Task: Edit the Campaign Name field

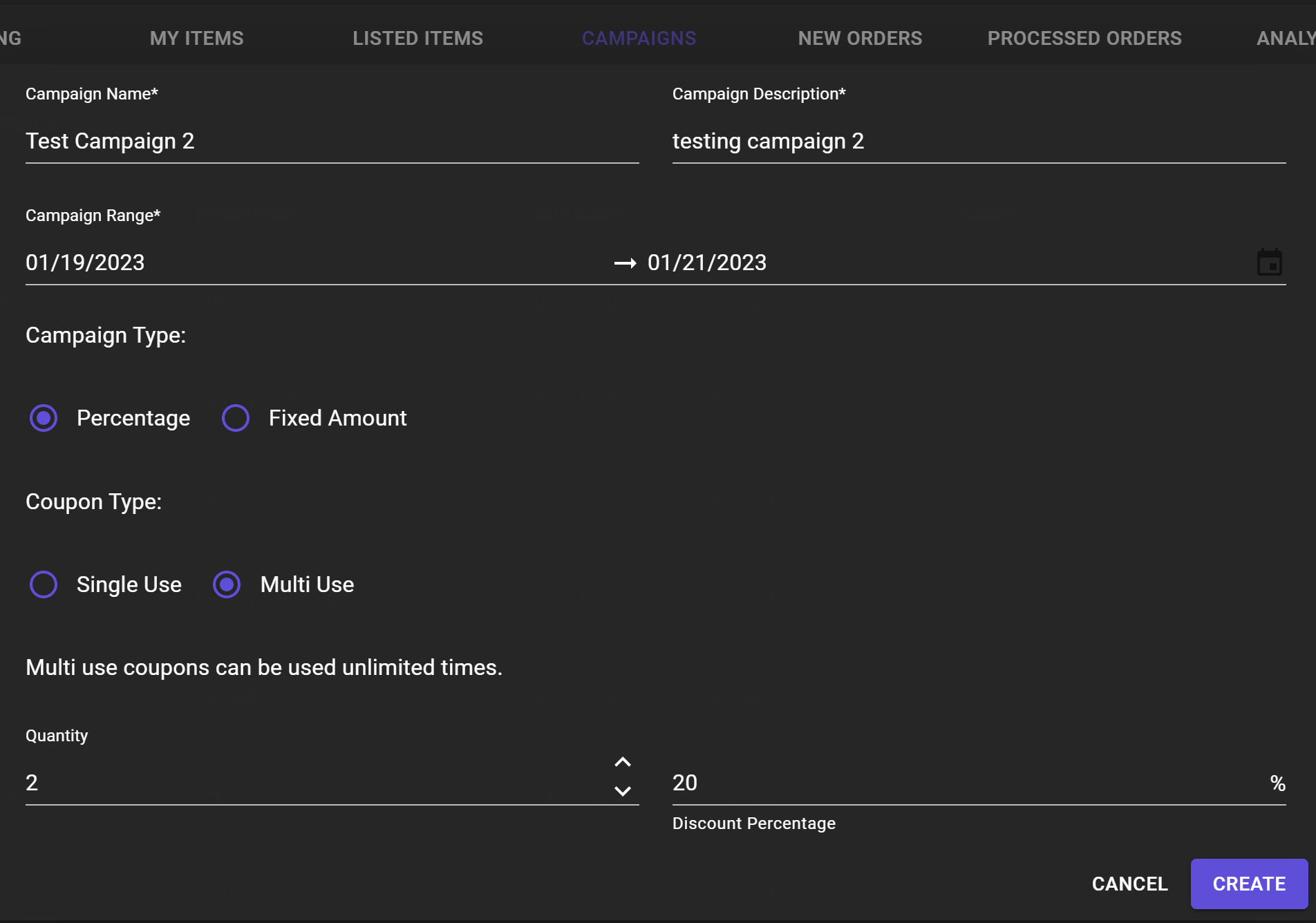Action: coord(332,142)
